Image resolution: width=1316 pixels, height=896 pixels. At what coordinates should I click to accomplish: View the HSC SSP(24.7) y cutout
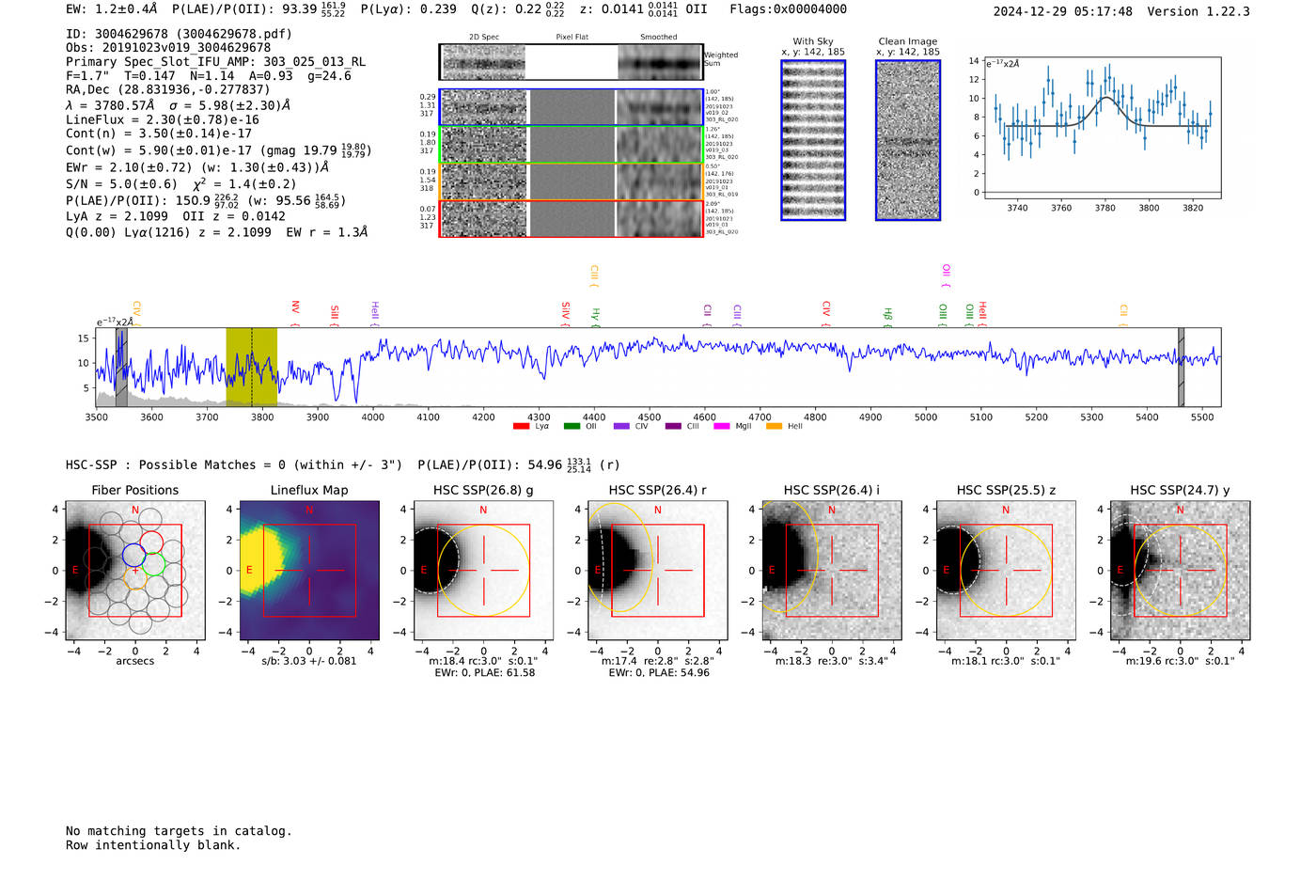[x=1181, y=571]
